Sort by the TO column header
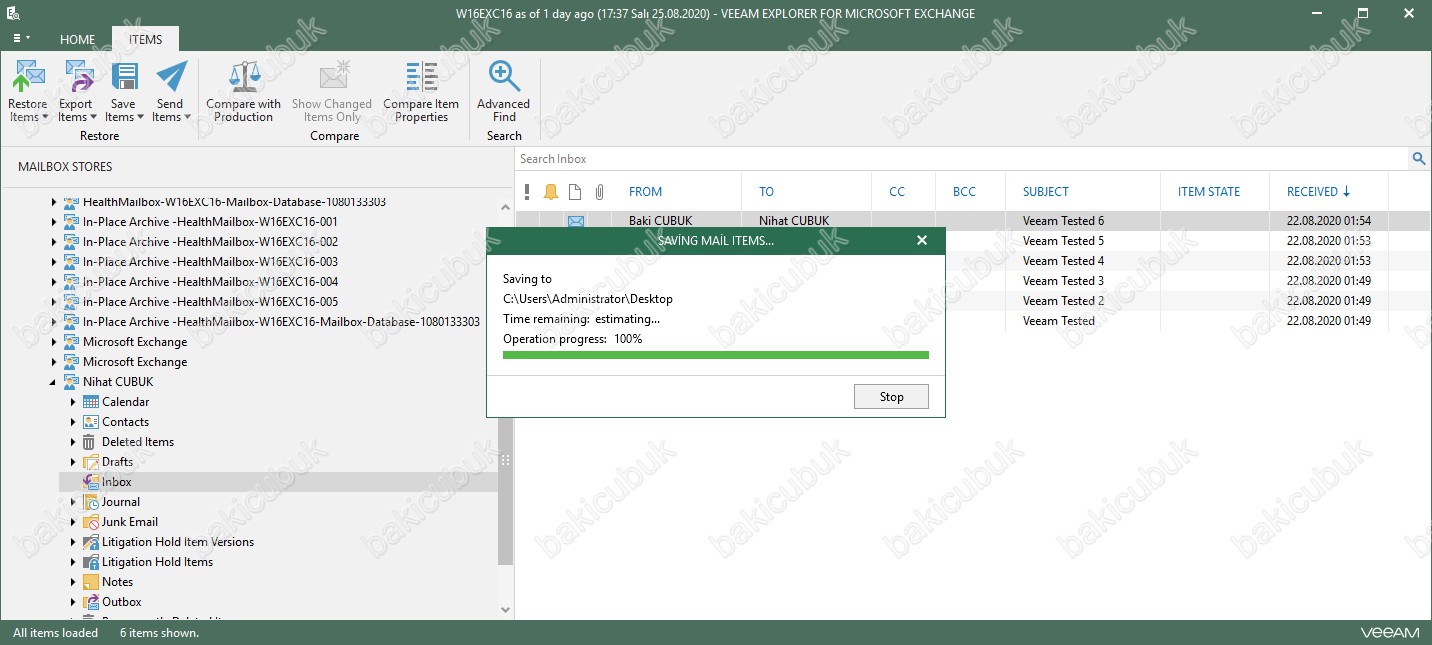Viewport: 1432px width, 645px height. [x=767, y=192]
